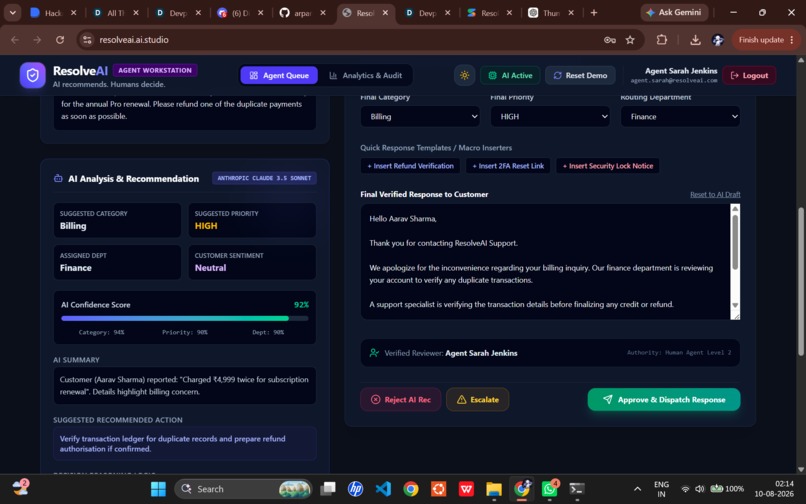The image size is (806, 504).
Task: Click Insert 2FA Reset Link template
Action: (508, 166)
